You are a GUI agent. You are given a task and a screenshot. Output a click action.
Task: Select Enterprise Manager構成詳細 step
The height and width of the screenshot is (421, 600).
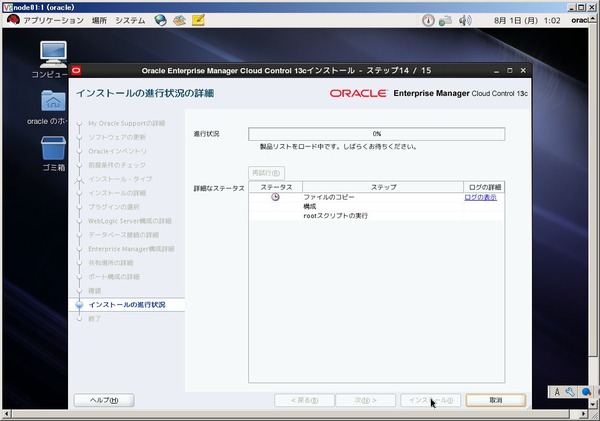tap(131, 249)
